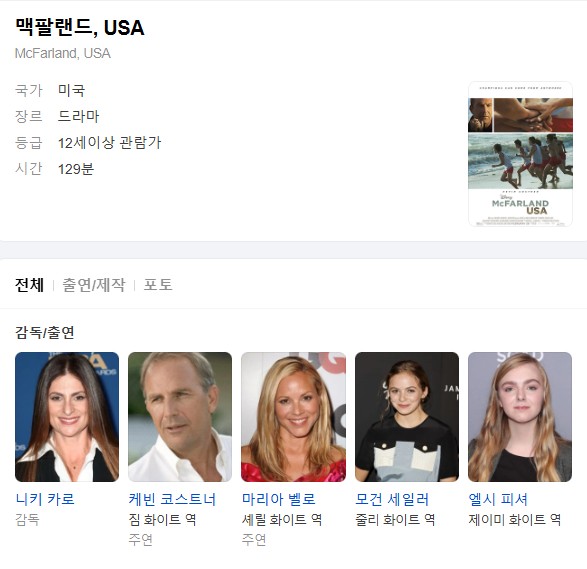Open the 포토 tab
Screen dimensions: 587x569
(158, 285)
